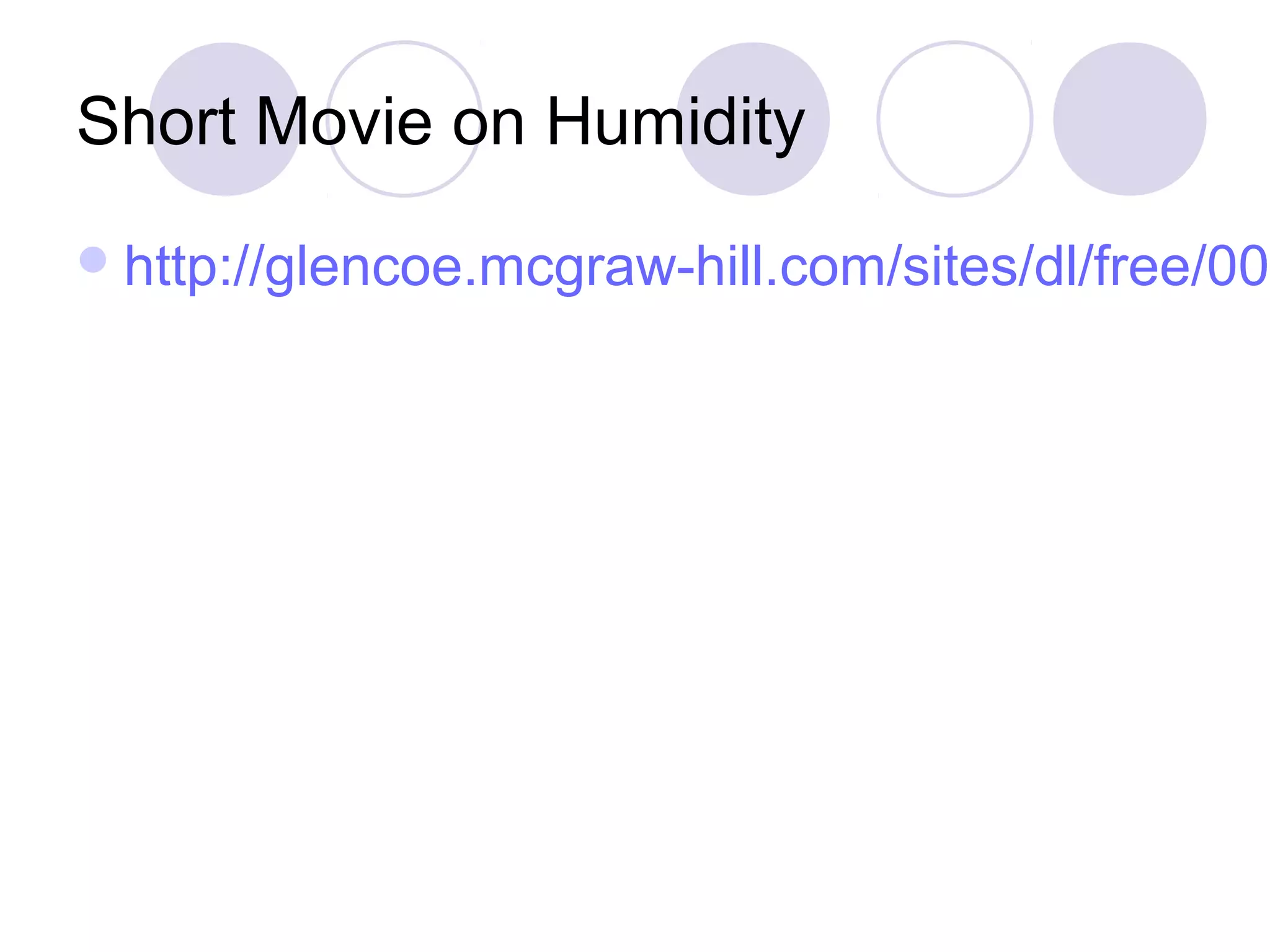The image size is (1270, 952).
Task: Click the "http://" portion of the link
Action: (x=193, y=267)
